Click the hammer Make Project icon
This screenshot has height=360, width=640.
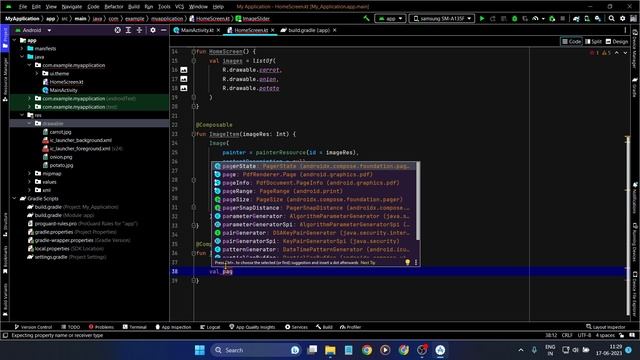pos(366,18)
